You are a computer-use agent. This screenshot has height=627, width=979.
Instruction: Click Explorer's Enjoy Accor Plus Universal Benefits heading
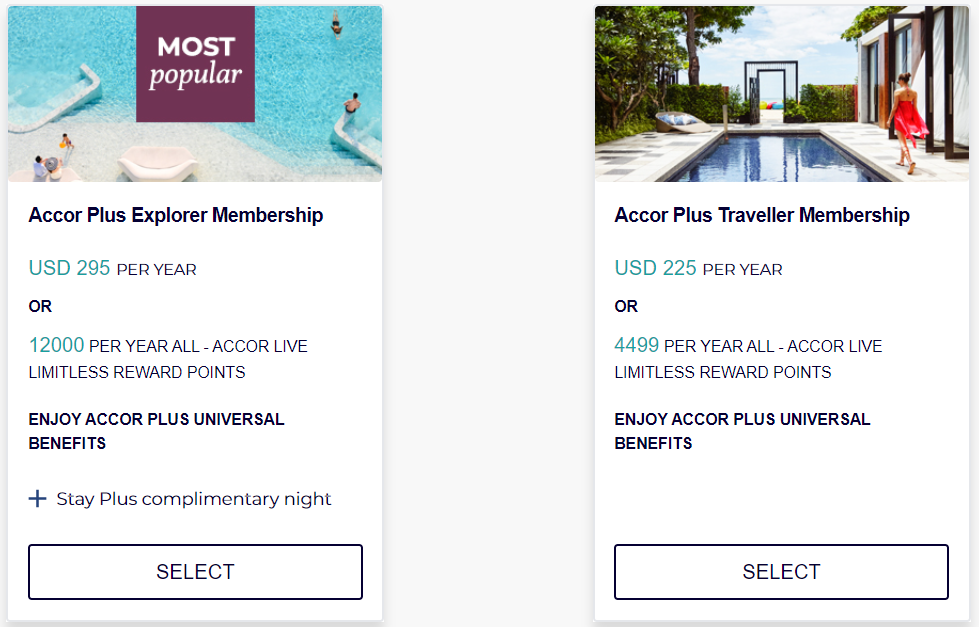click(156, 431)
